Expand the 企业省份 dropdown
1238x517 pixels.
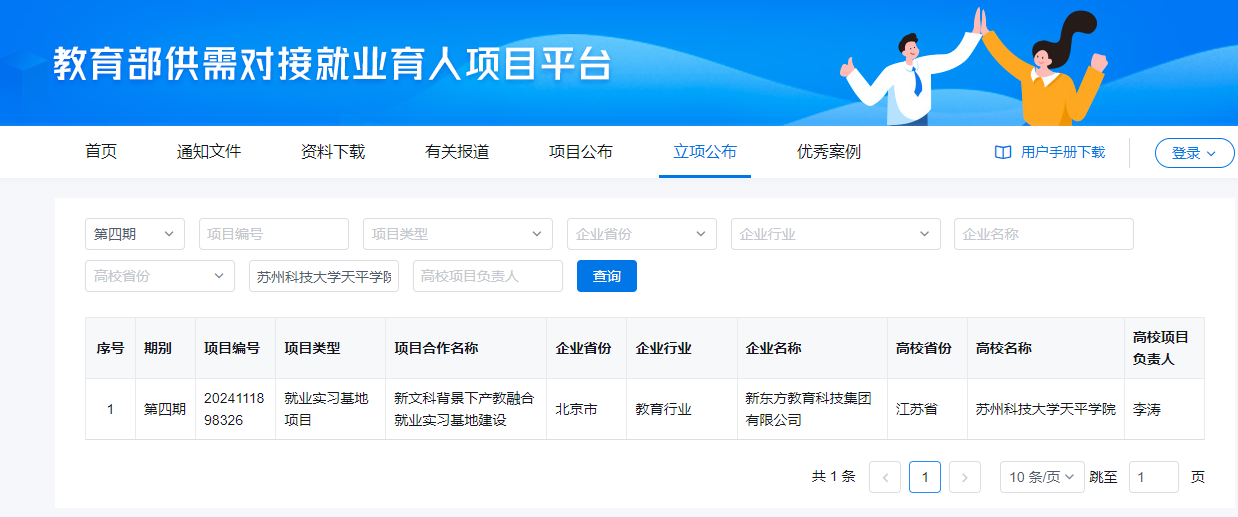pos(641,234)
